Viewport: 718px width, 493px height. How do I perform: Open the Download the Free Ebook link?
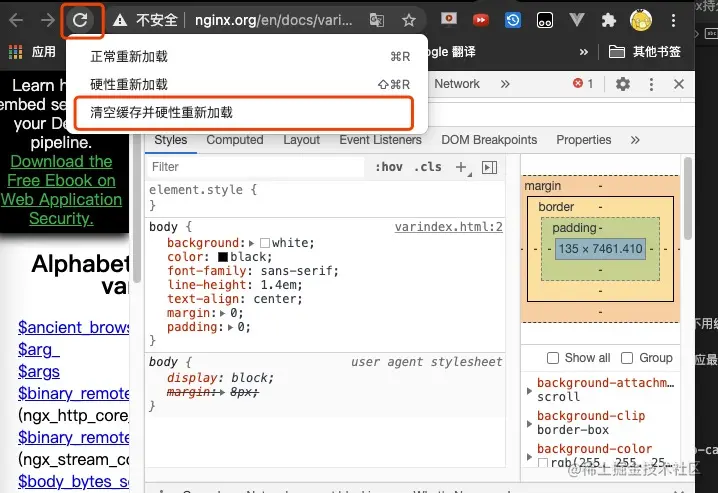(x=61, y=190)
